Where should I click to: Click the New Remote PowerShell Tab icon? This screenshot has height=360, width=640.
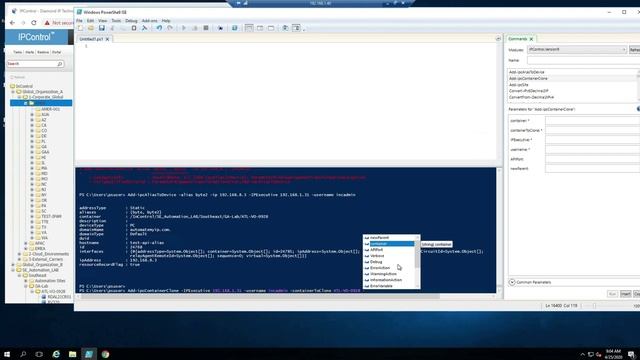pyautogui.click(x=220, y=28)
